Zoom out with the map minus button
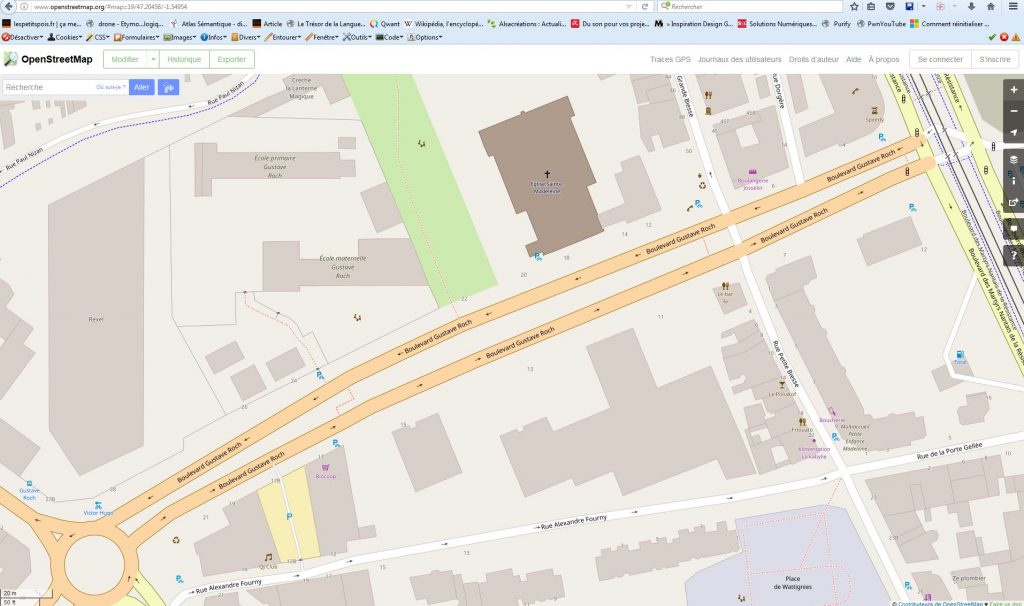Viewport: 1024px width, 606px height. tap(1013, 111)
